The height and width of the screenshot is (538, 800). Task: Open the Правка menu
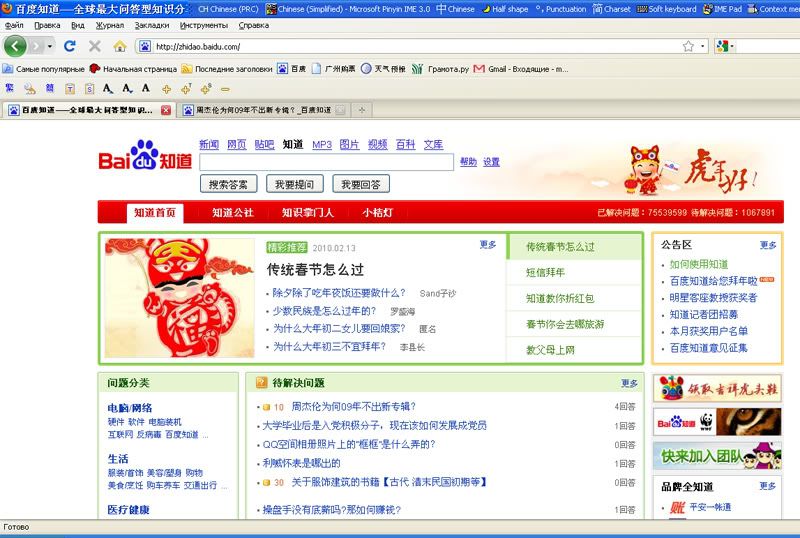pyautogui.click(x=47, y=25)
